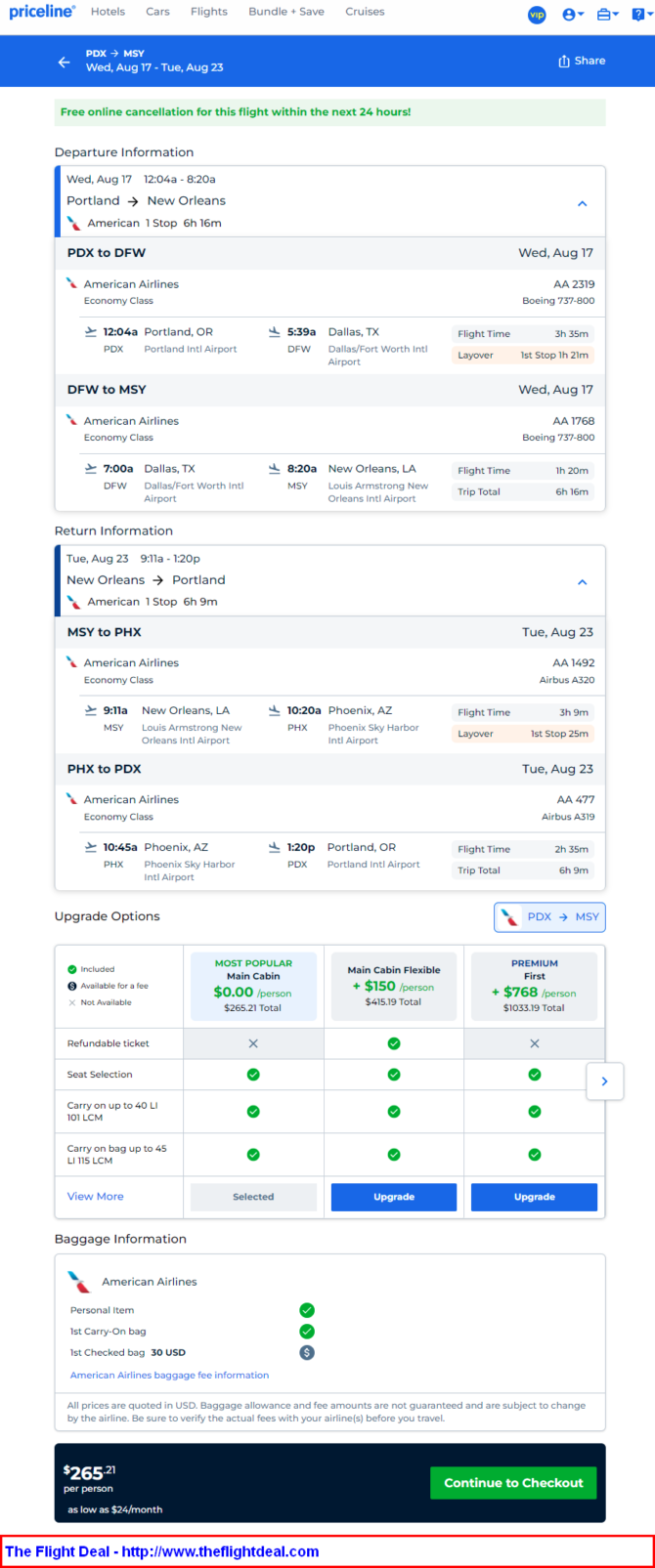
Task: Select the Premium First fare card
Action: [534, 986]
